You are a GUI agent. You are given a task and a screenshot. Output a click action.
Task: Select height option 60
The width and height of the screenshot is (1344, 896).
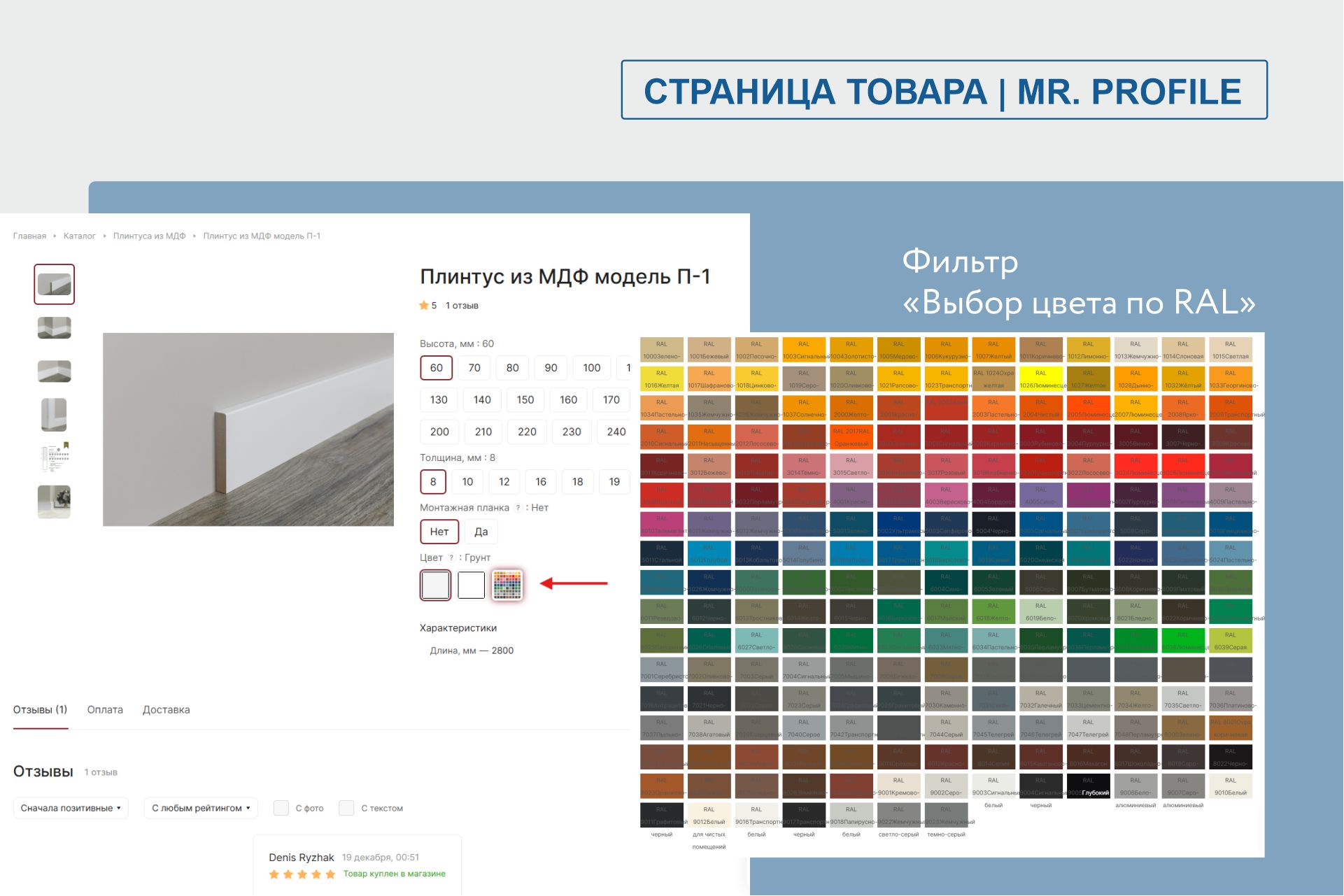point(437,368)
